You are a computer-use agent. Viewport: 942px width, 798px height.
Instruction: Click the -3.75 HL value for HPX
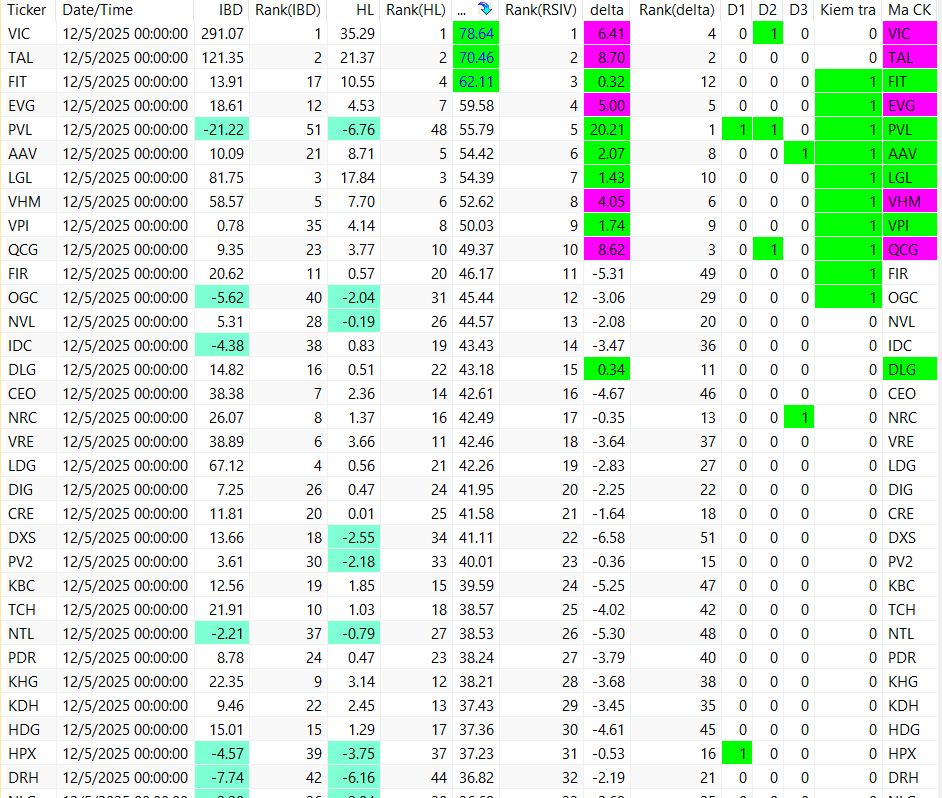pyautogui.click(x=354, y=754)
